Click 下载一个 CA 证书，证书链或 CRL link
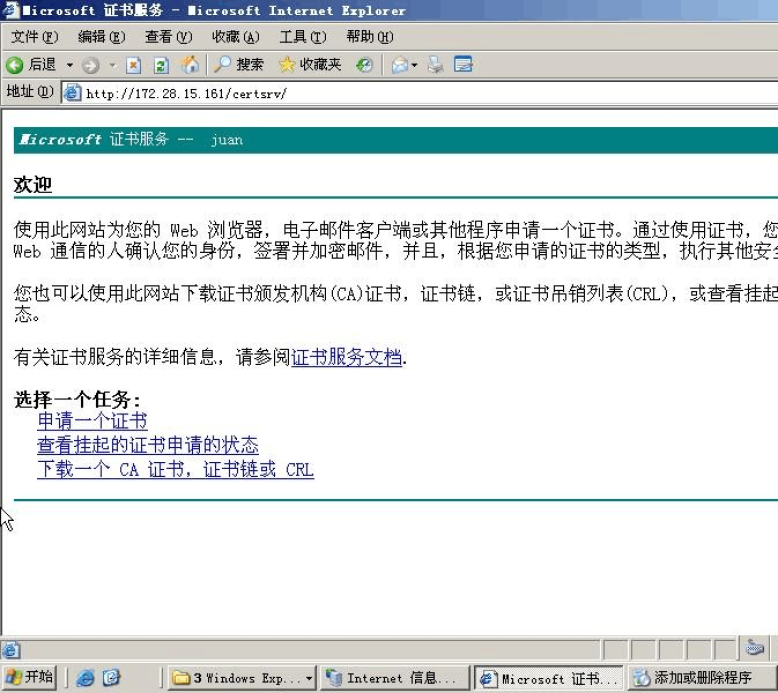 tap(175, 469)
